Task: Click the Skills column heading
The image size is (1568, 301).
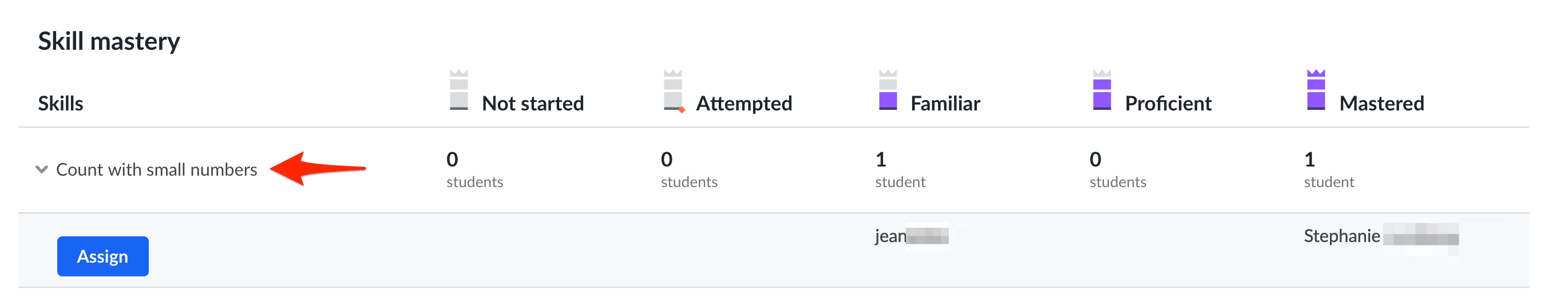Action: 60,104
